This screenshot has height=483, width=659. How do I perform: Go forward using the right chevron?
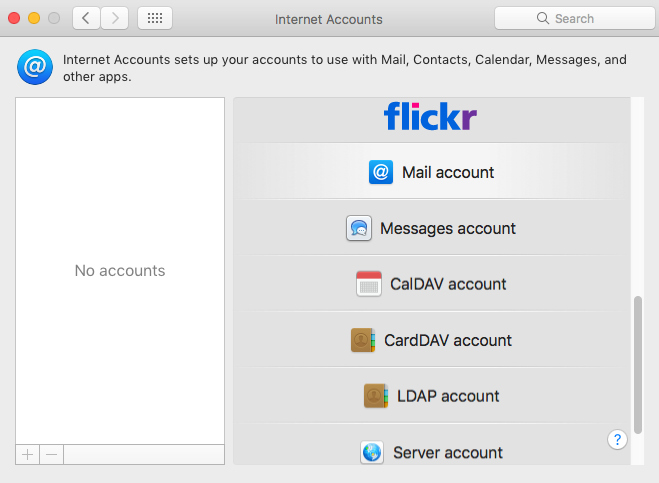click(x=114, y=18)
